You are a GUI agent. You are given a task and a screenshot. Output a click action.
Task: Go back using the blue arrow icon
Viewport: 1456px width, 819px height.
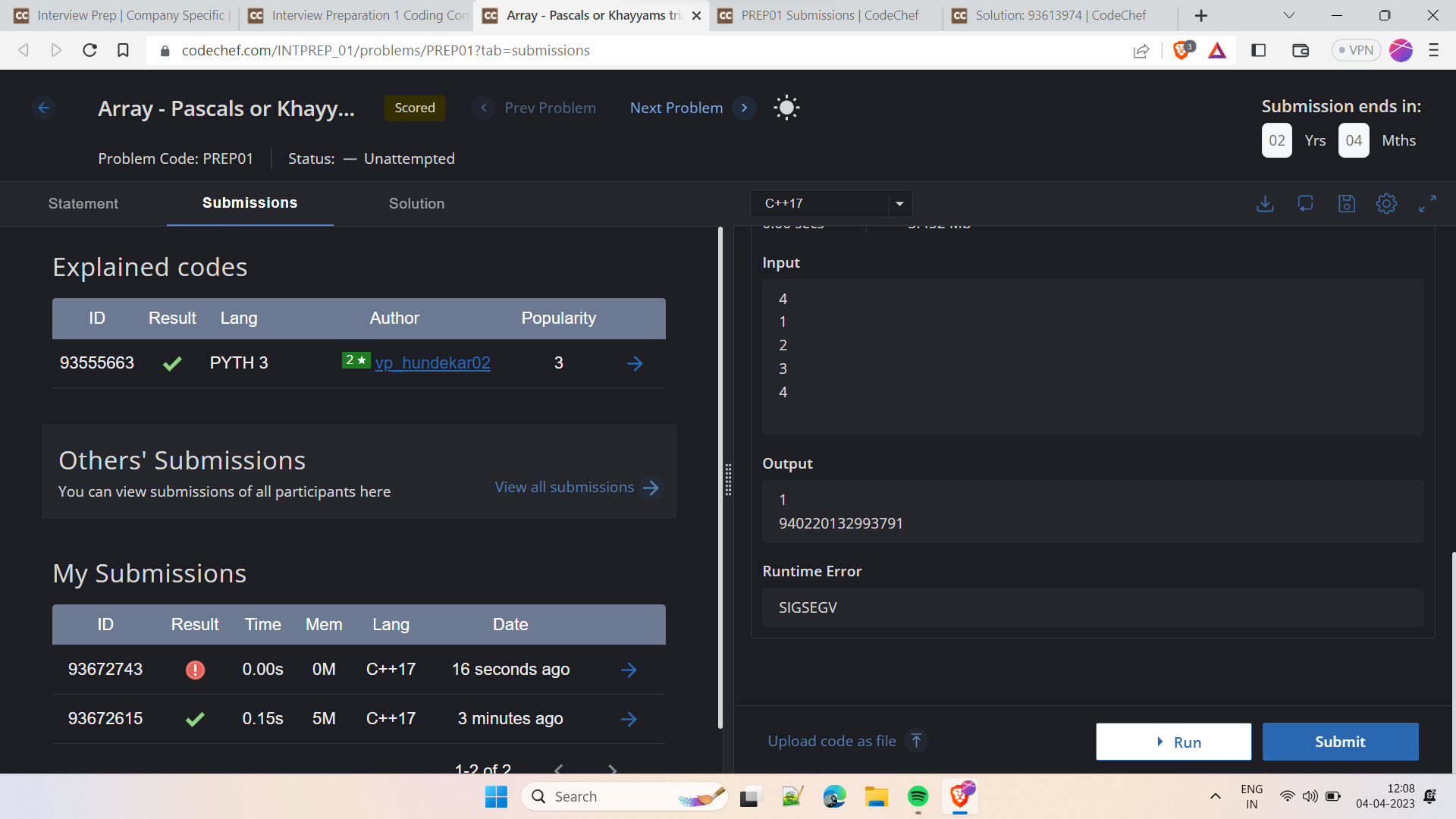coord(44,108)
